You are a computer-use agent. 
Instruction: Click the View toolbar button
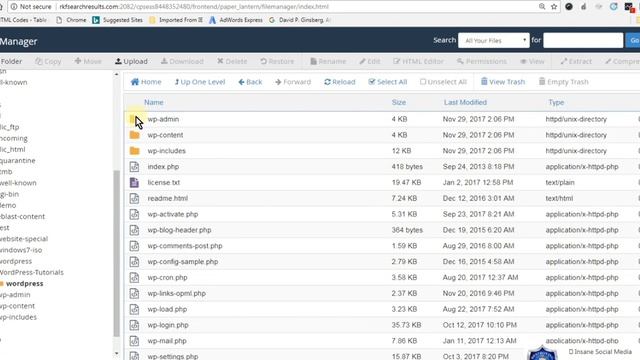point(532,61)
